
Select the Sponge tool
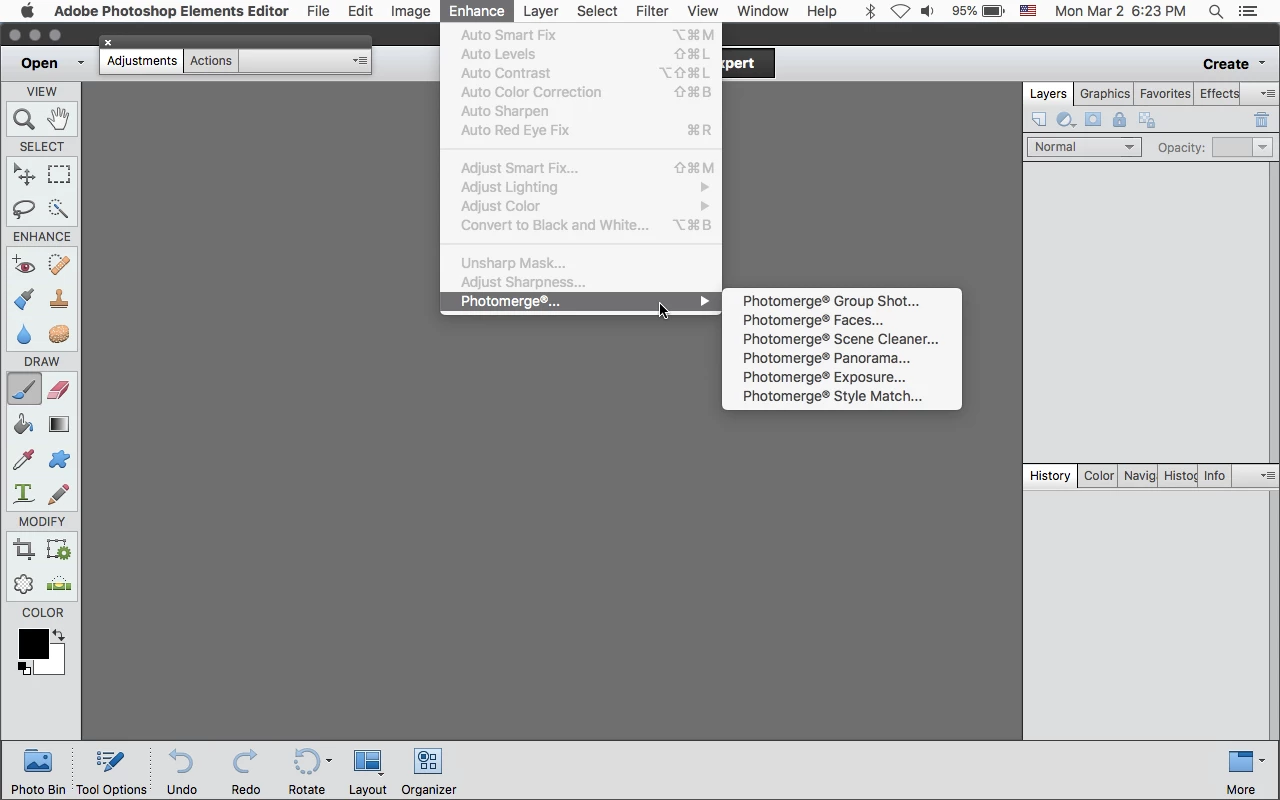(59, 334)
